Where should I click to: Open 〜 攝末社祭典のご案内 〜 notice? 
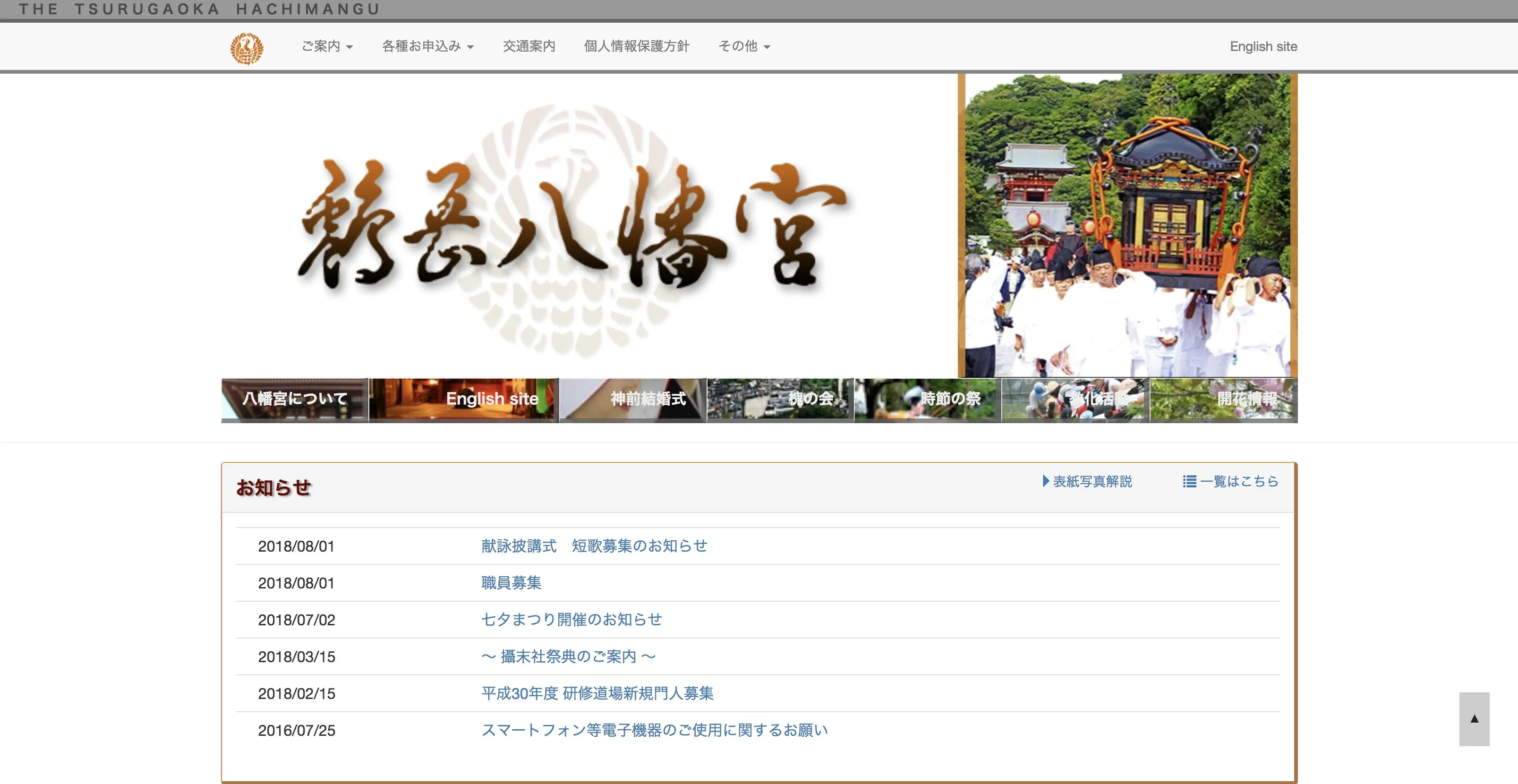coord(568,656)
